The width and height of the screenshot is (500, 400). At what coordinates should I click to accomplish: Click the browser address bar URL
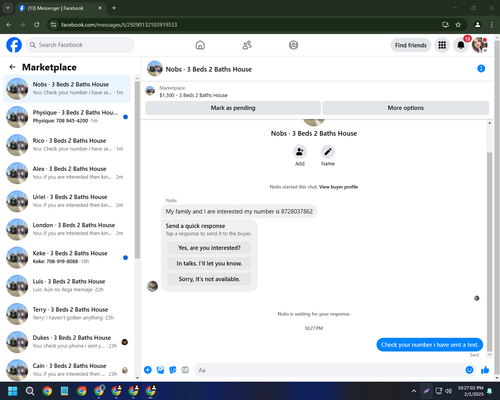[x=119, y=25]
